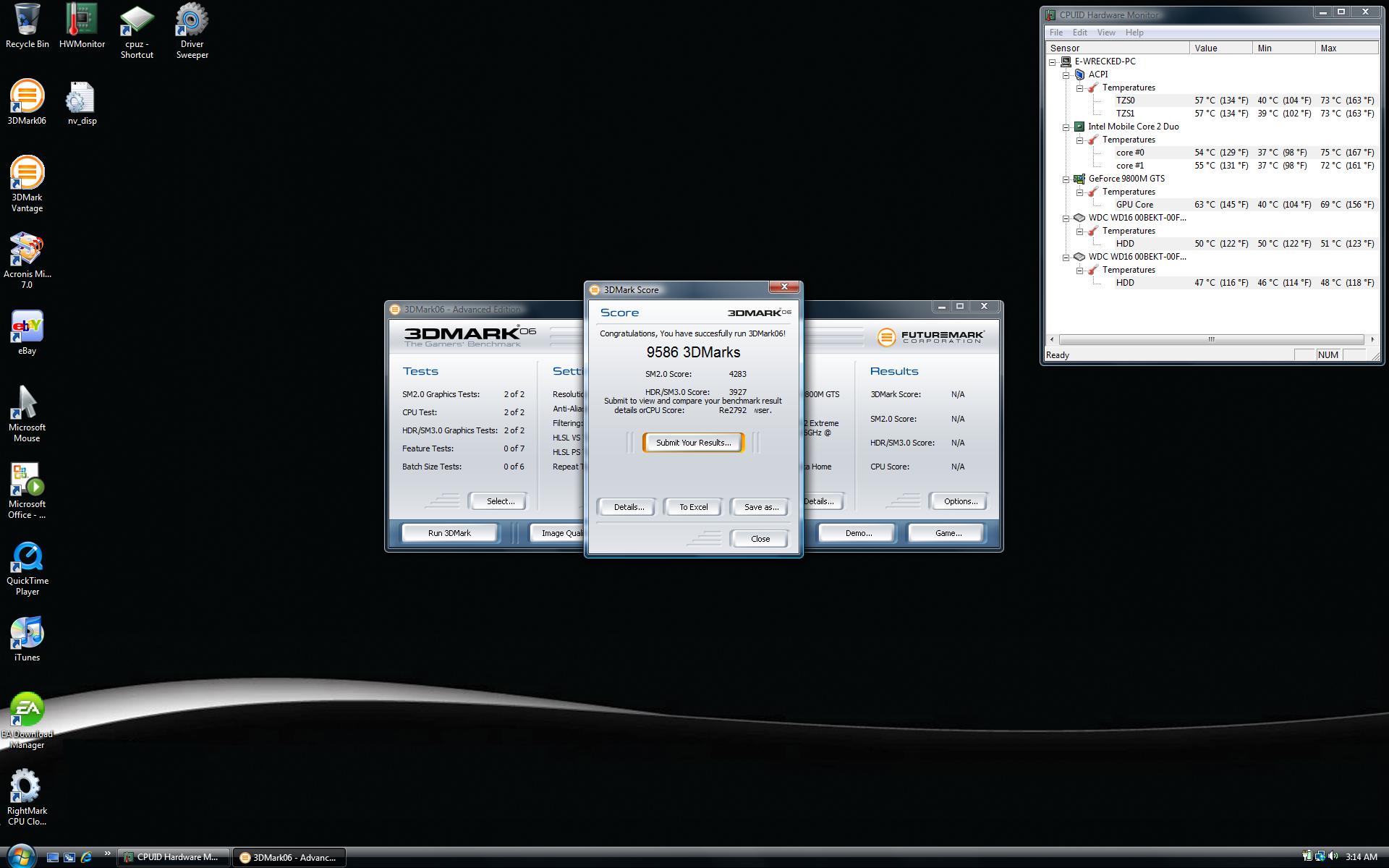The width and height of the screenshot is (1389, 868).
Task: Close the 3DMark Score dialog with X
Action: (784, 287)
